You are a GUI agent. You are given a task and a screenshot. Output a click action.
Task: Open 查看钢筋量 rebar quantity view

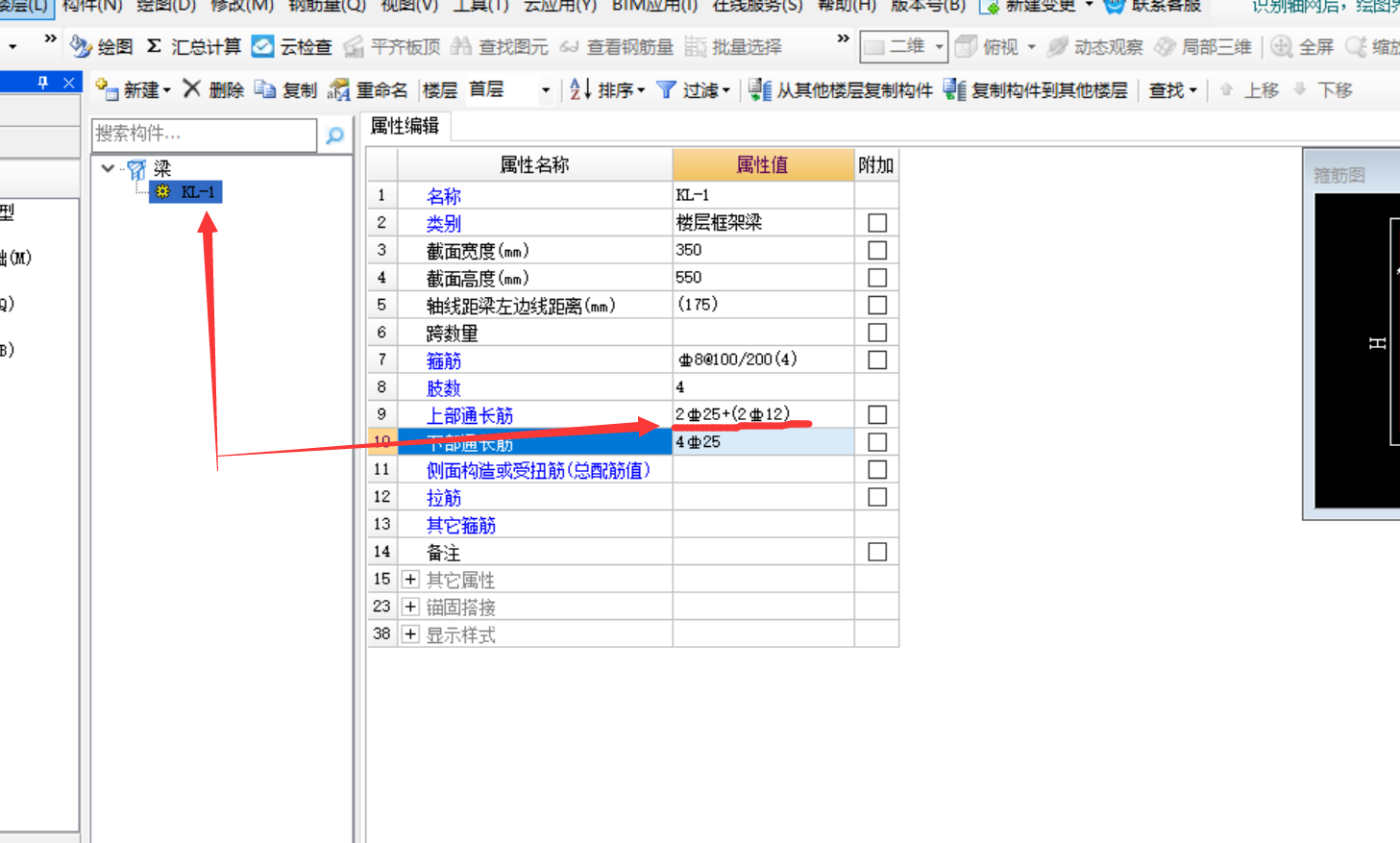click(616, 46)
